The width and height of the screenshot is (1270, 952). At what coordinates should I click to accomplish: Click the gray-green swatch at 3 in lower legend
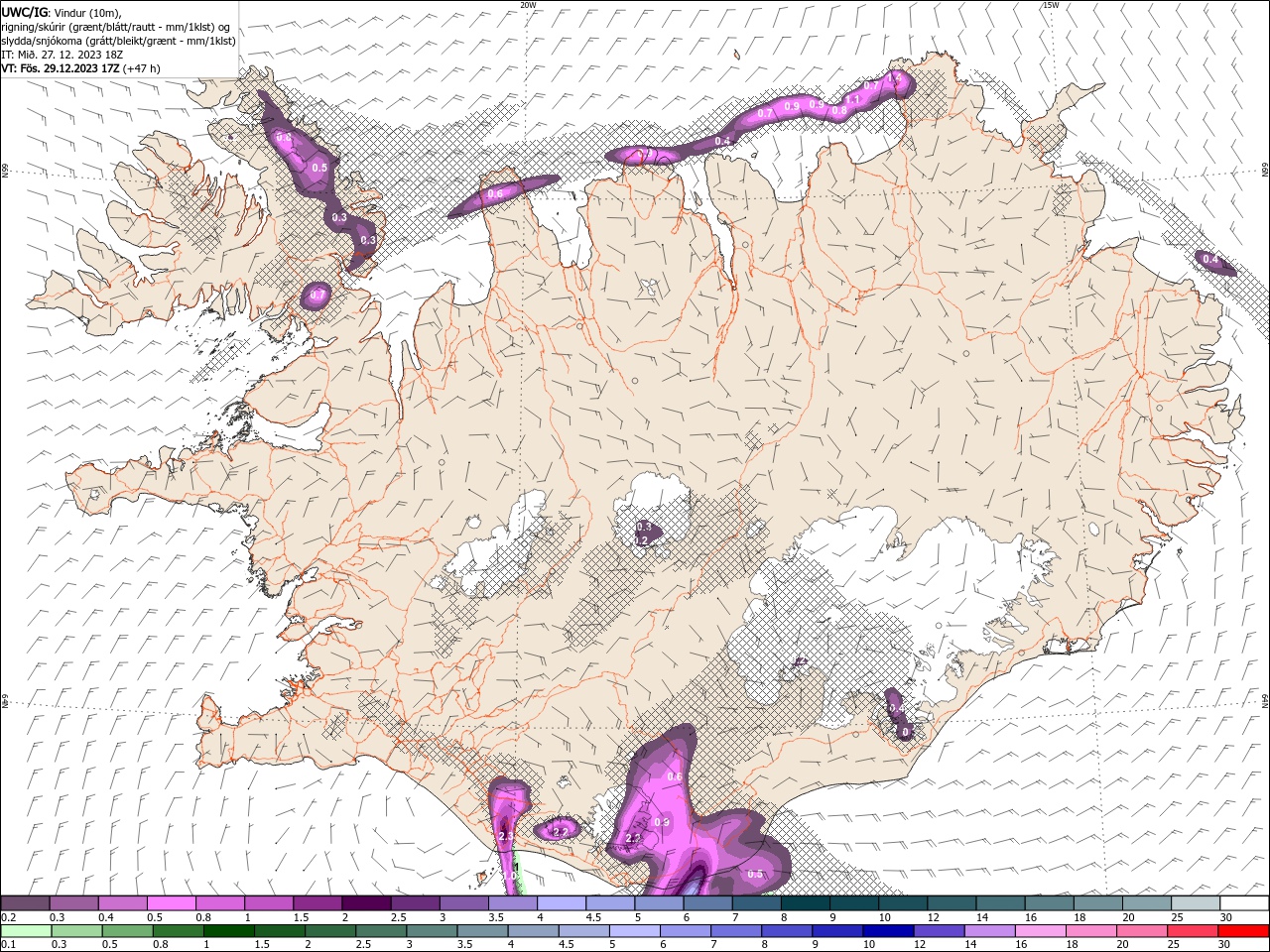[432, 931]
